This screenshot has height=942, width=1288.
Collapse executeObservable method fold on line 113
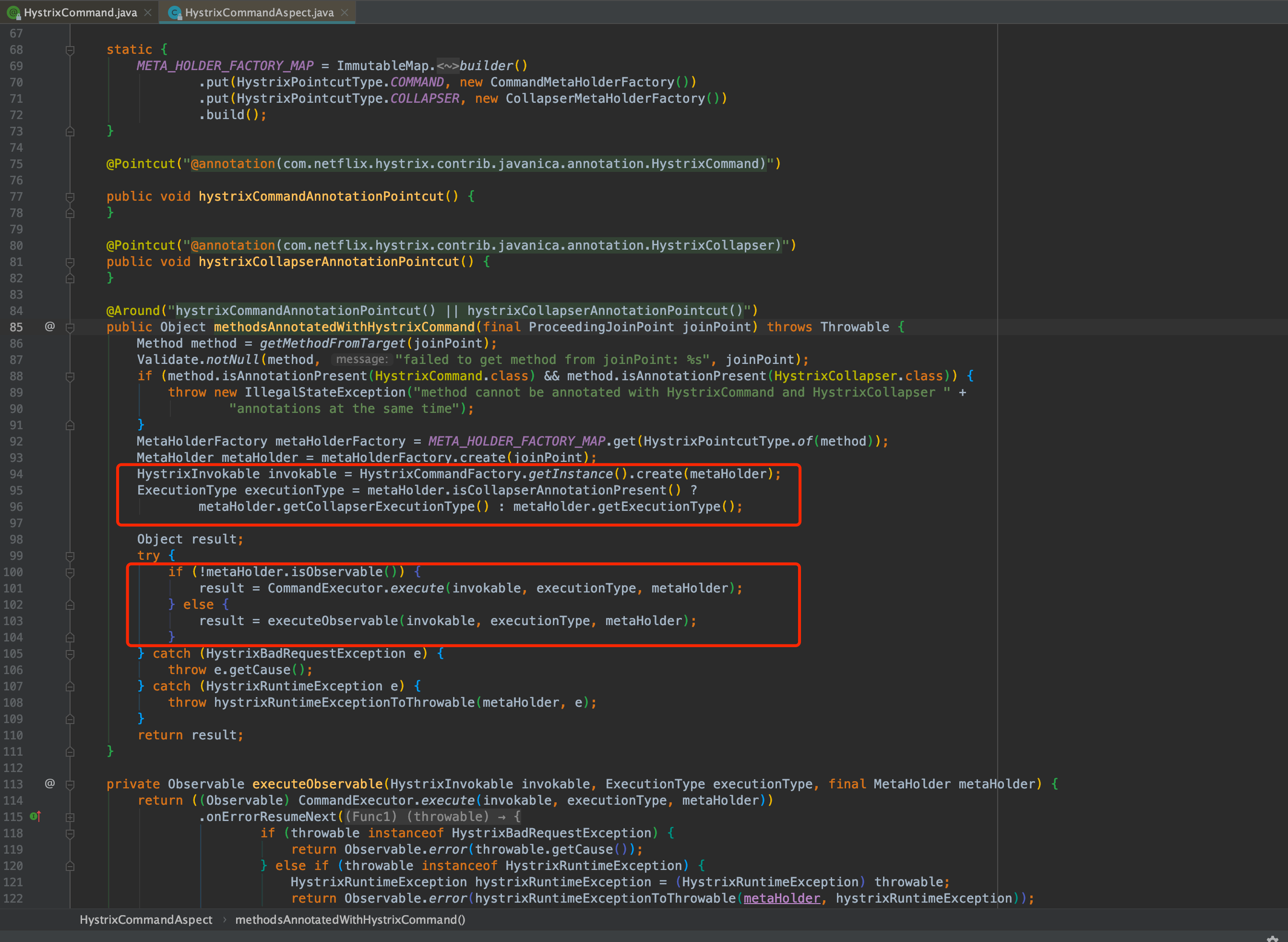(x=70, y=785)
